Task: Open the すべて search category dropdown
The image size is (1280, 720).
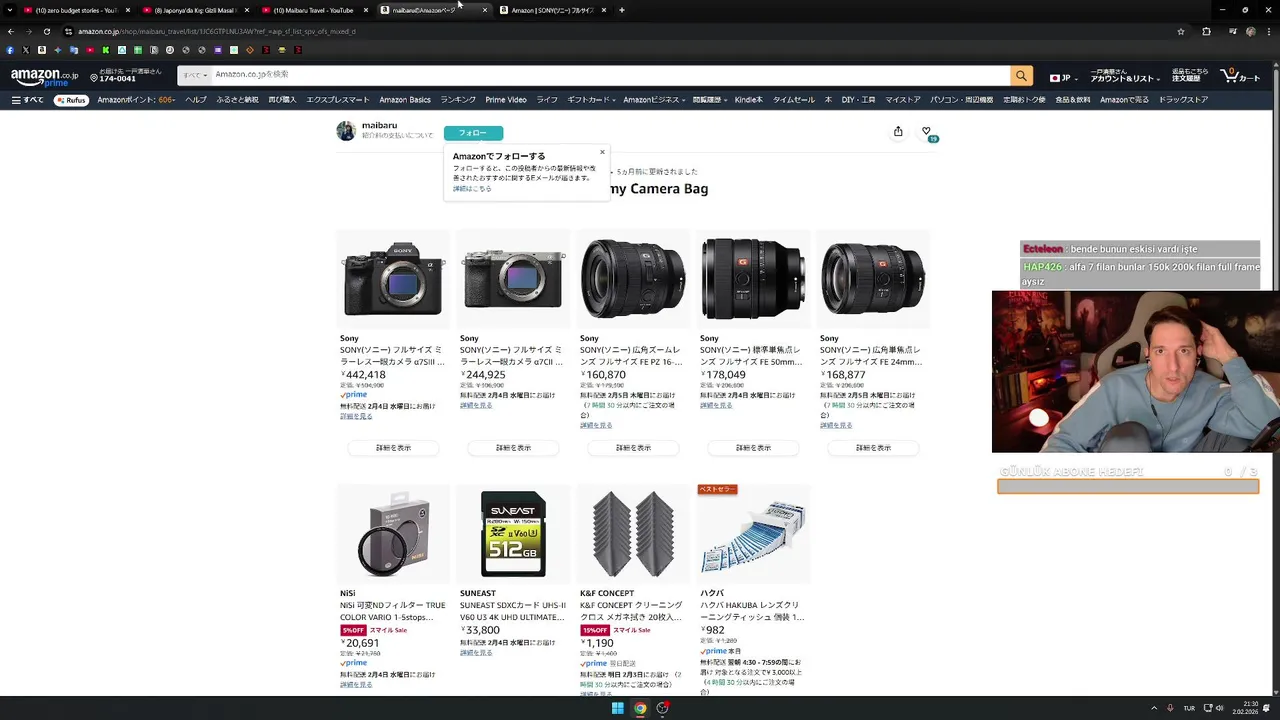Action: click(194, 75)
